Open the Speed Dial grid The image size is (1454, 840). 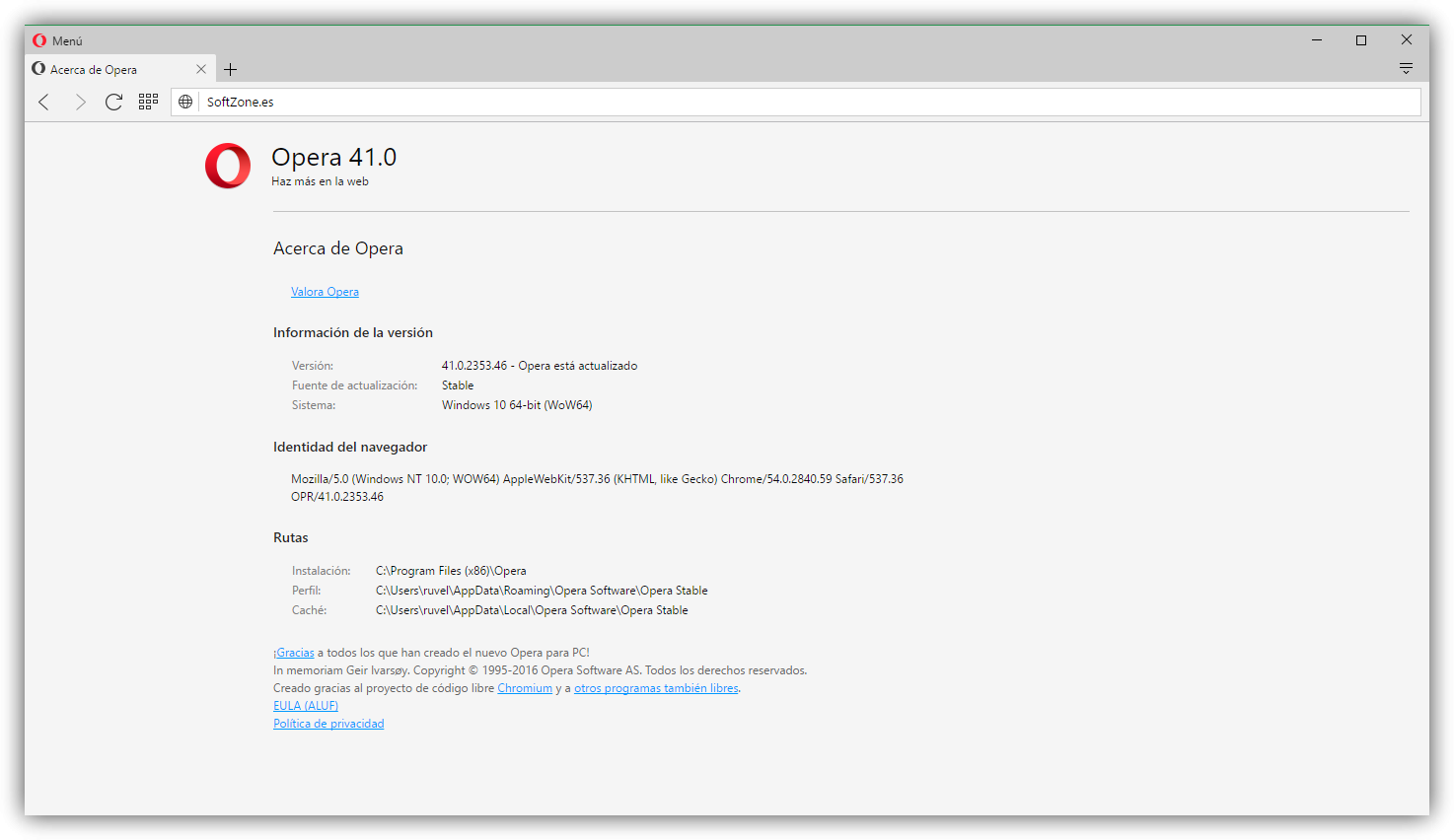(148, 102)
